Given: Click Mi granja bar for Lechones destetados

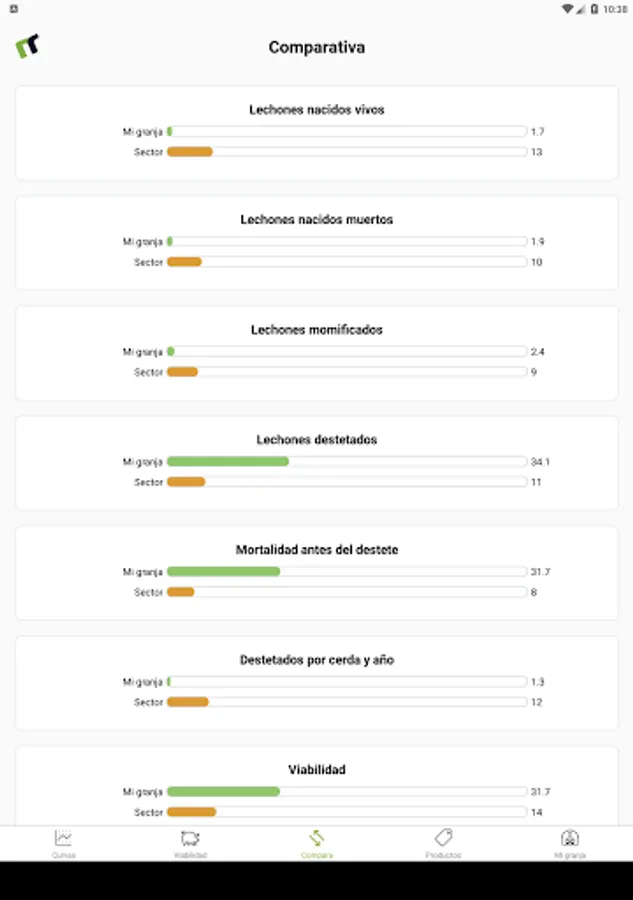Looking at the screenshot, I should pyautogui.click(x=346, y=462).
